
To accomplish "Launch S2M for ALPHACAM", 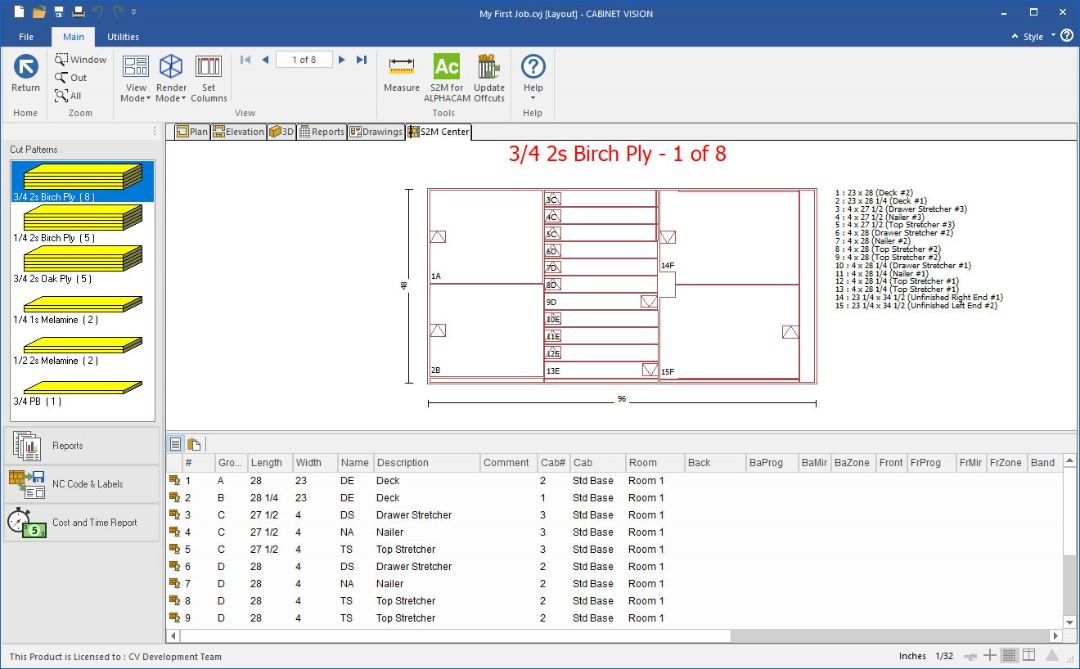I will [446, 77].
